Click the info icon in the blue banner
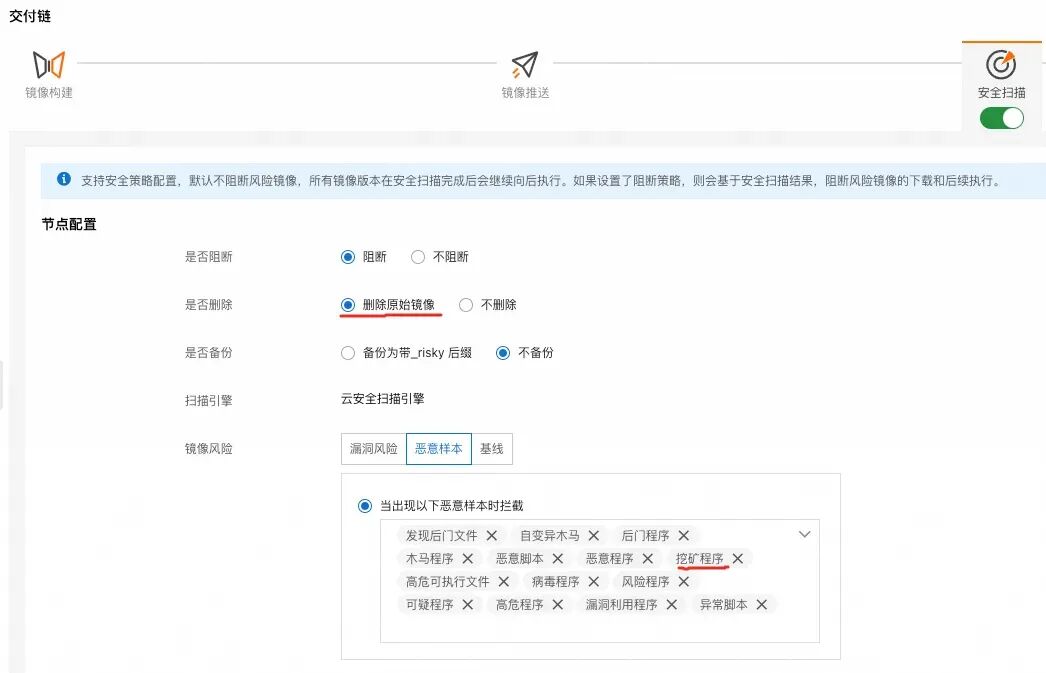This screenshot has width=1046, height=673. [x=65, y=180]
